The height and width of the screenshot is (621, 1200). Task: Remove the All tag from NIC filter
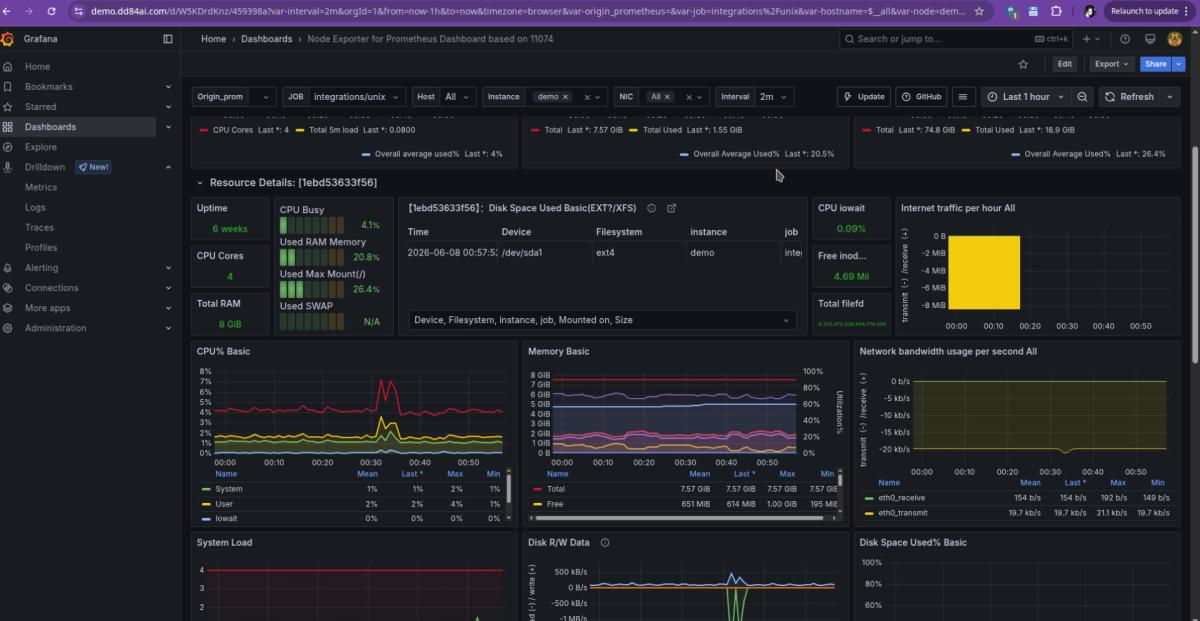pyautogui.click(x=667, y=97)
